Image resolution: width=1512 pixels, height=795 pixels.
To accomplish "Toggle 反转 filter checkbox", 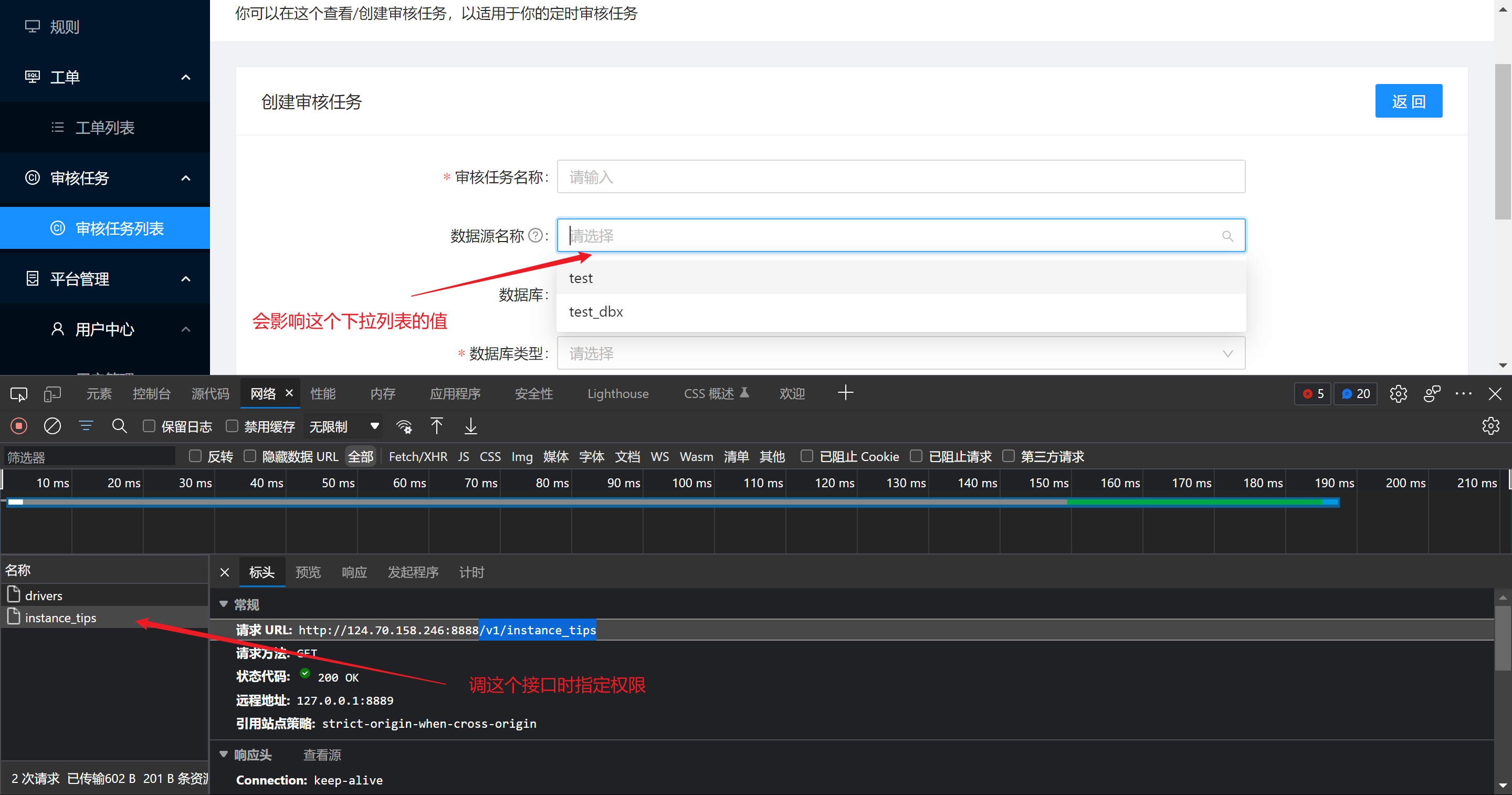I will point(195,456).
